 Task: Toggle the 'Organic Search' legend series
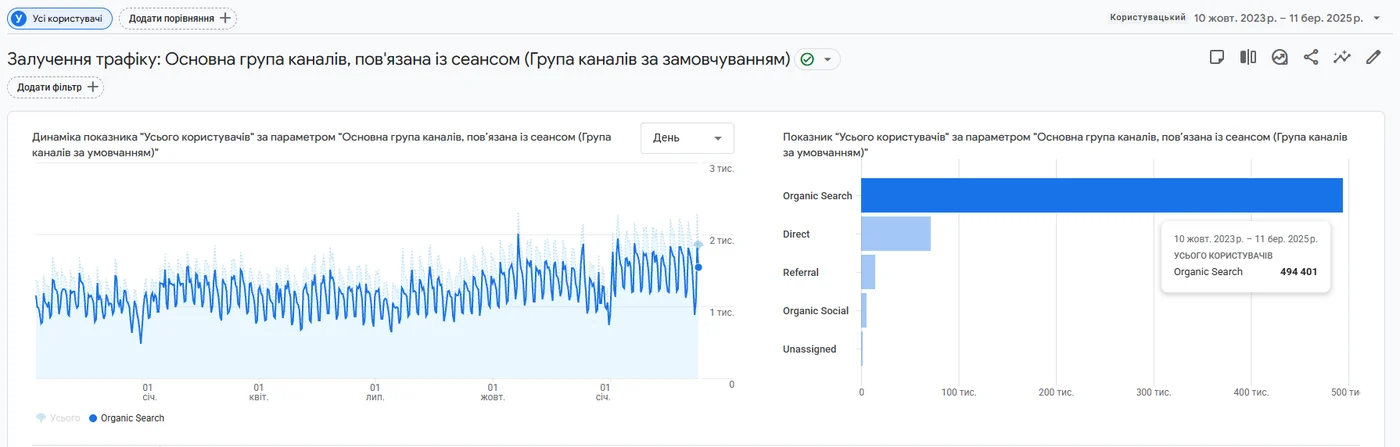point(126,418)
